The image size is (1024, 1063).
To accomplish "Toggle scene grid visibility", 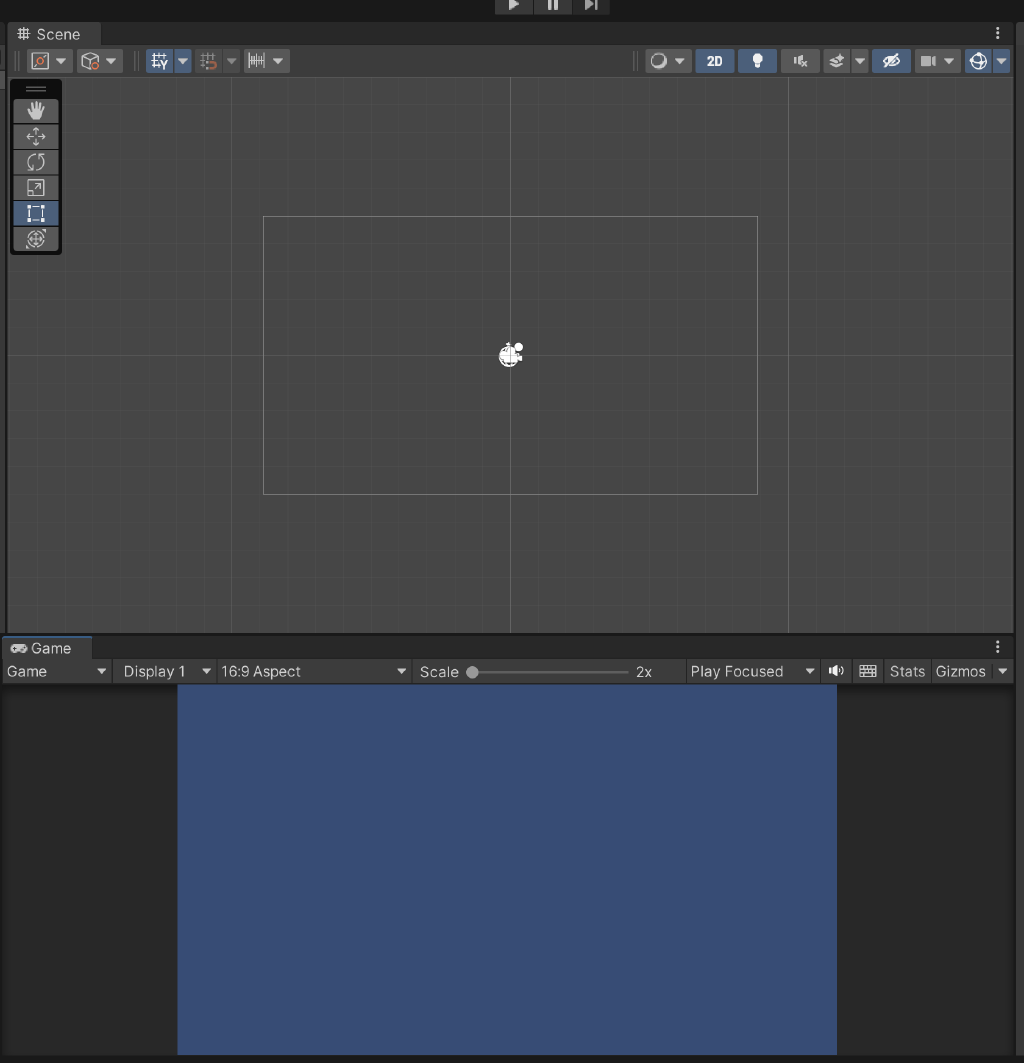I will click(160, 61).
